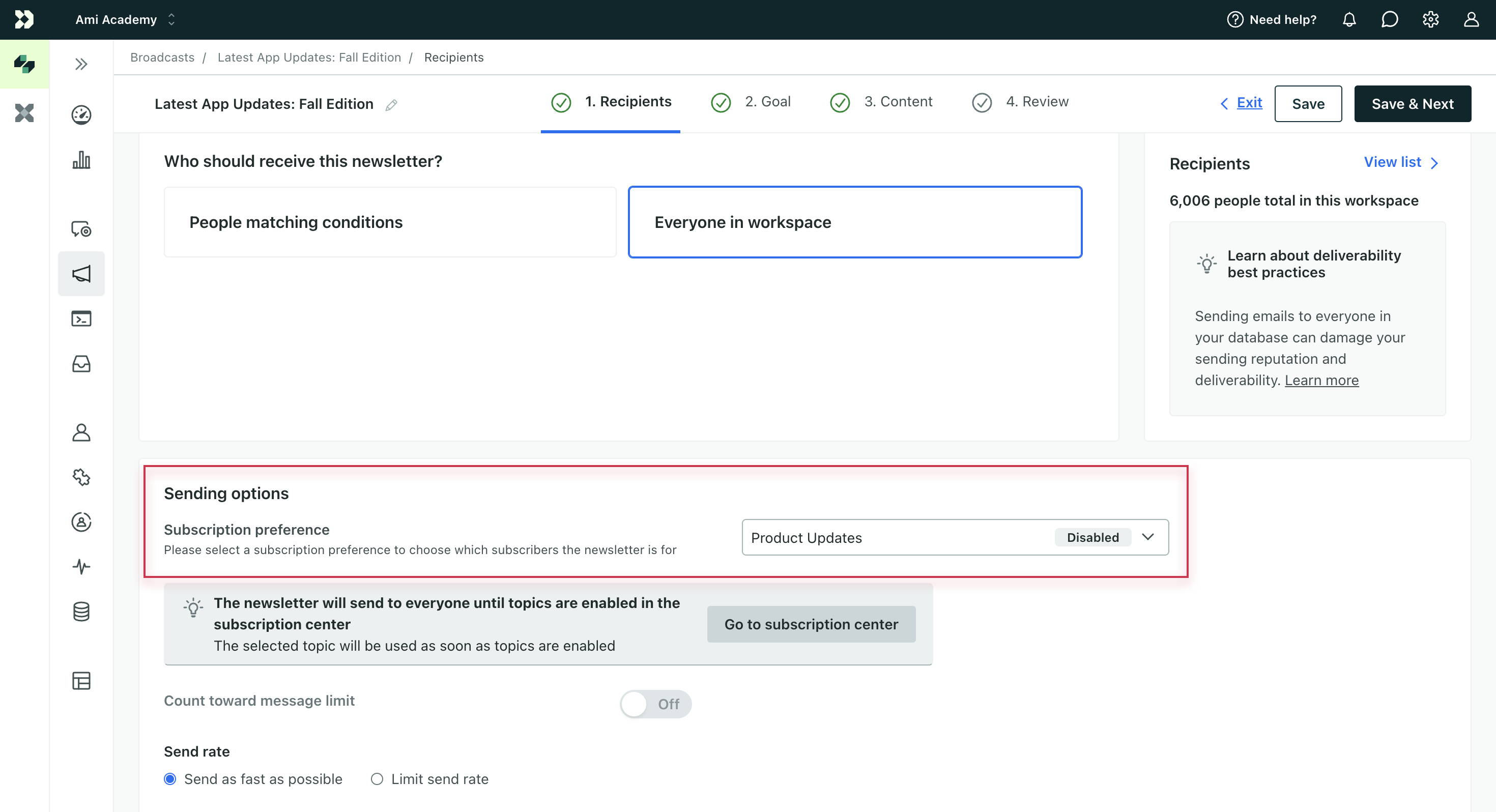
Task: Expand the sidebar navigation panel
Action: coord(81,63)
